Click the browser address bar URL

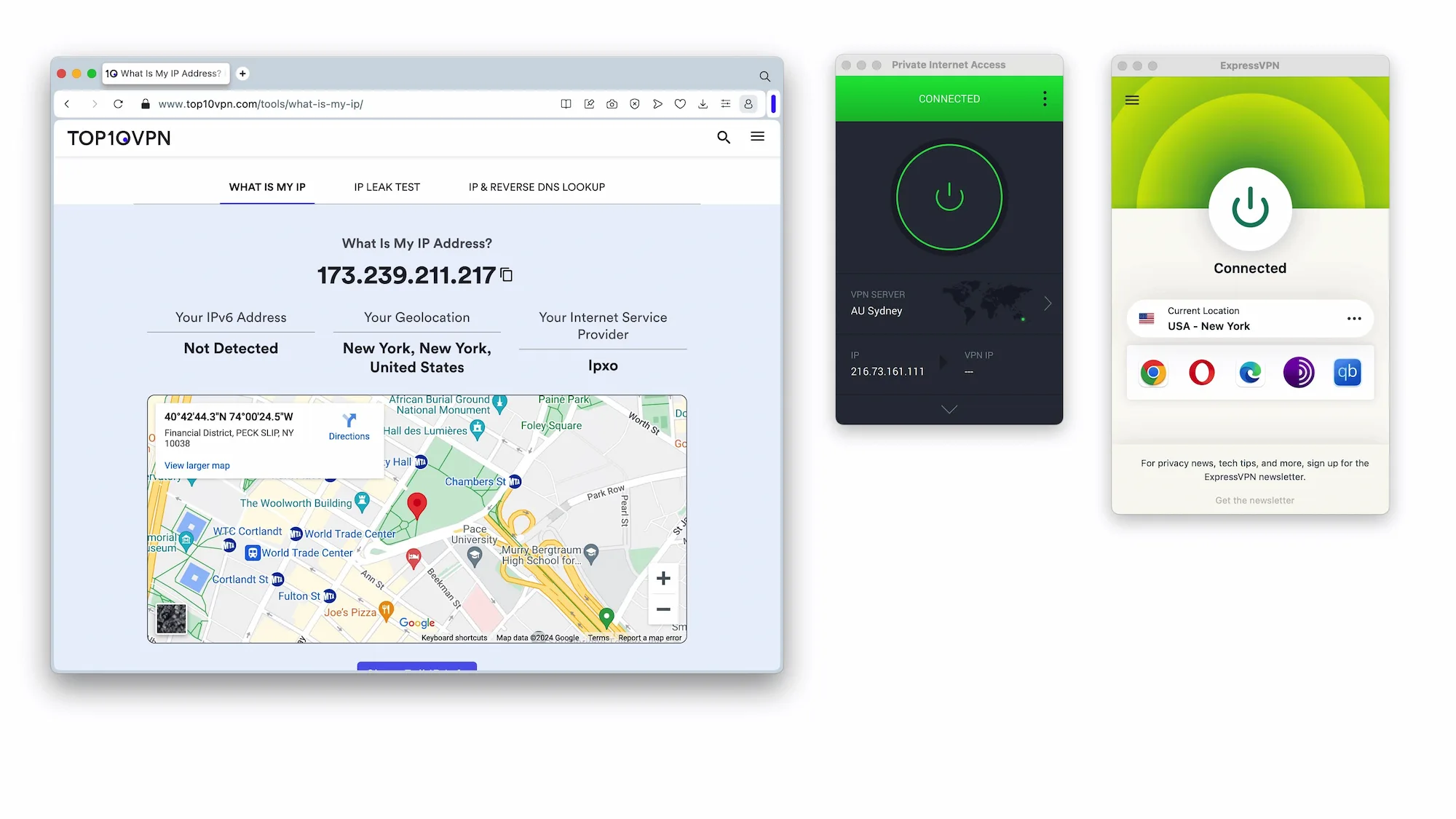click(x=261, y=103)
